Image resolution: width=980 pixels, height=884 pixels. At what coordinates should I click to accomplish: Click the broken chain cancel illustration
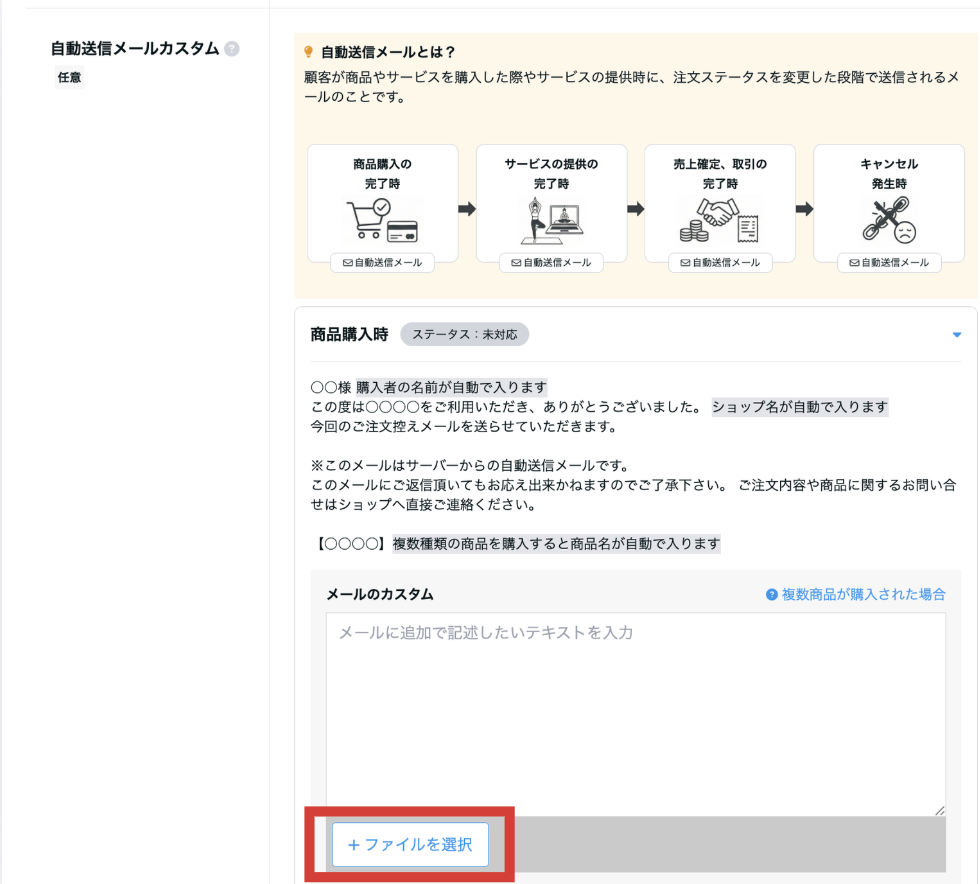coord(889,220)
